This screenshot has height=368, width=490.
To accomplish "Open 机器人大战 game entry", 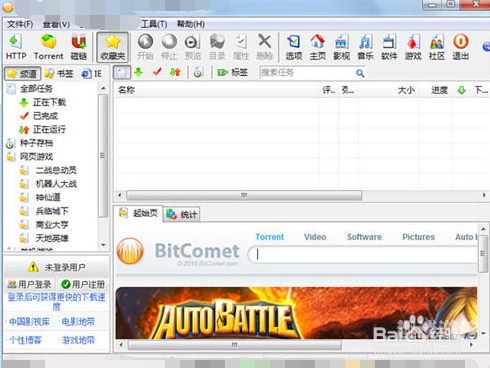I will pyautogui.click(x=56, y=184).
